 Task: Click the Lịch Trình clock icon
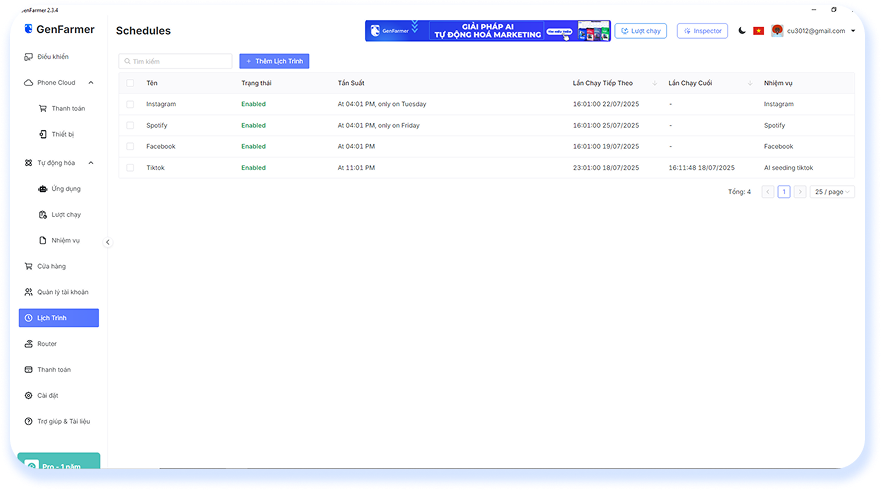click(x=28, y=318)
